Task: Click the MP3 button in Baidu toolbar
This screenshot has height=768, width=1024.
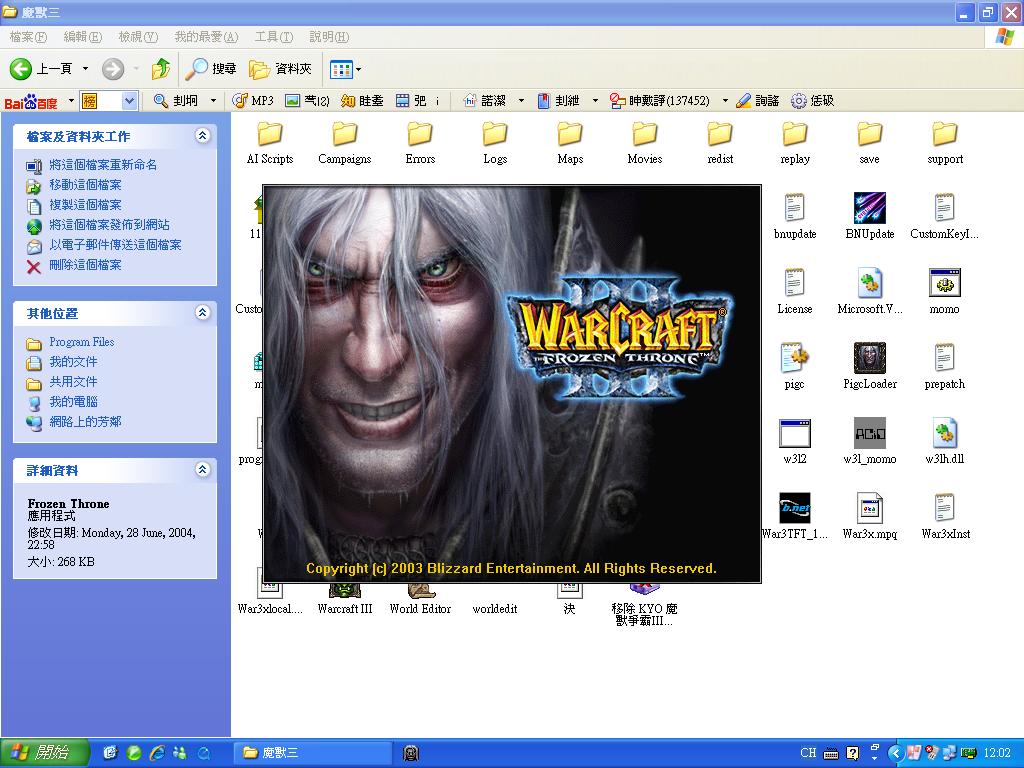Action: pyautogui.click(x=253, y=101)
